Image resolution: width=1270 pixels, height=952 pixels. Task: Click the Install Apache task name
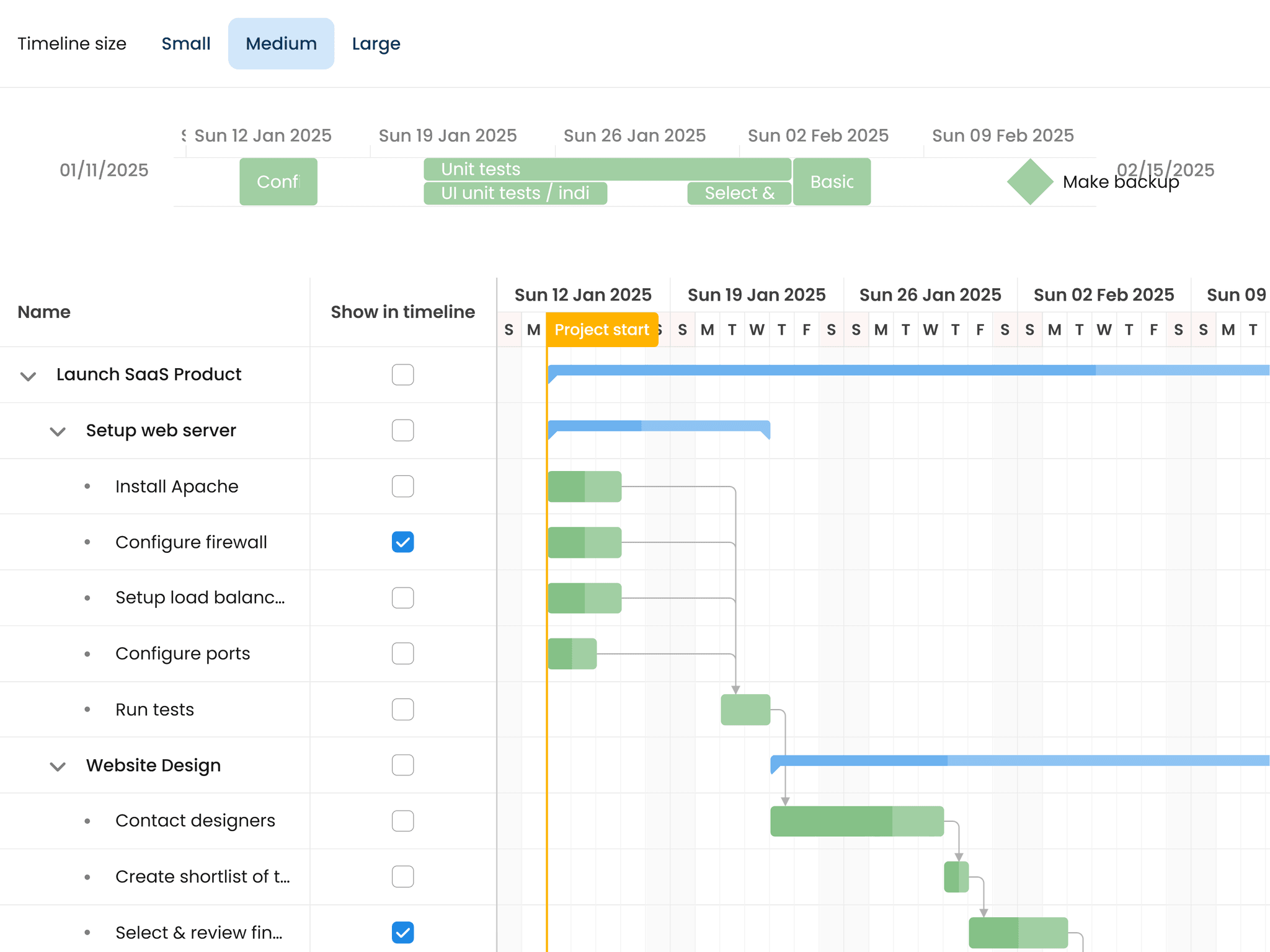click(176, 486)
